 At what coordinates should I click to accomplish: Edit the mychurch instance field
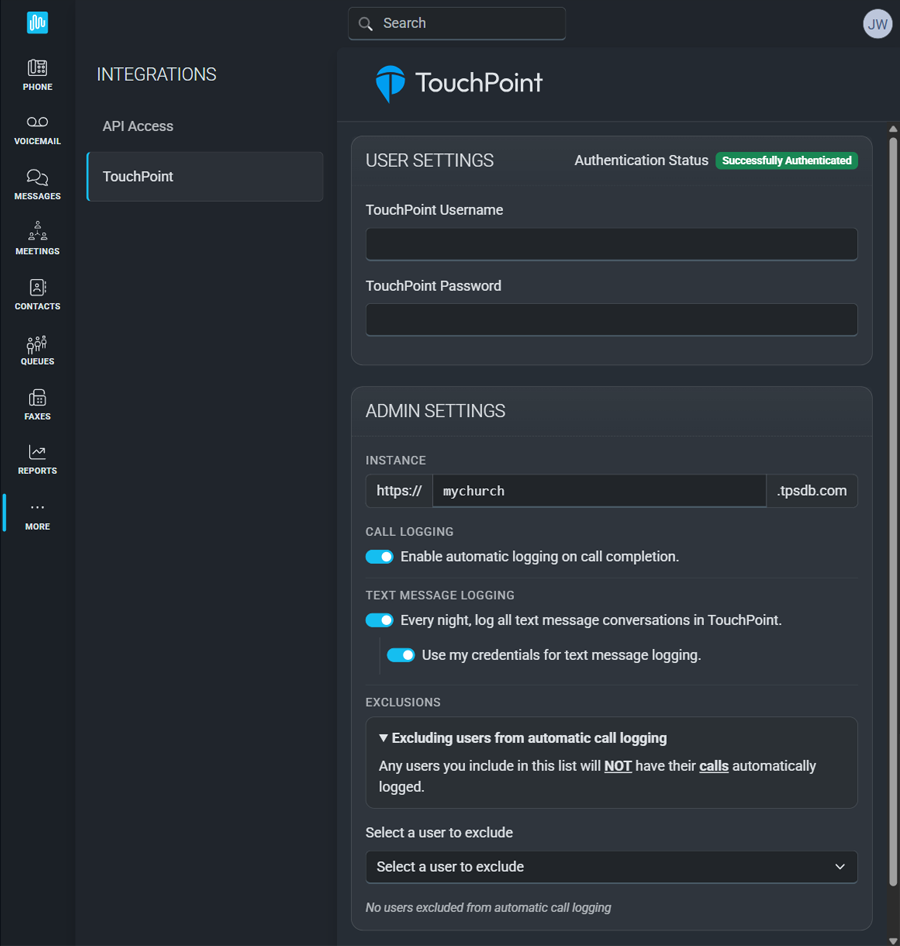point(599,491)
